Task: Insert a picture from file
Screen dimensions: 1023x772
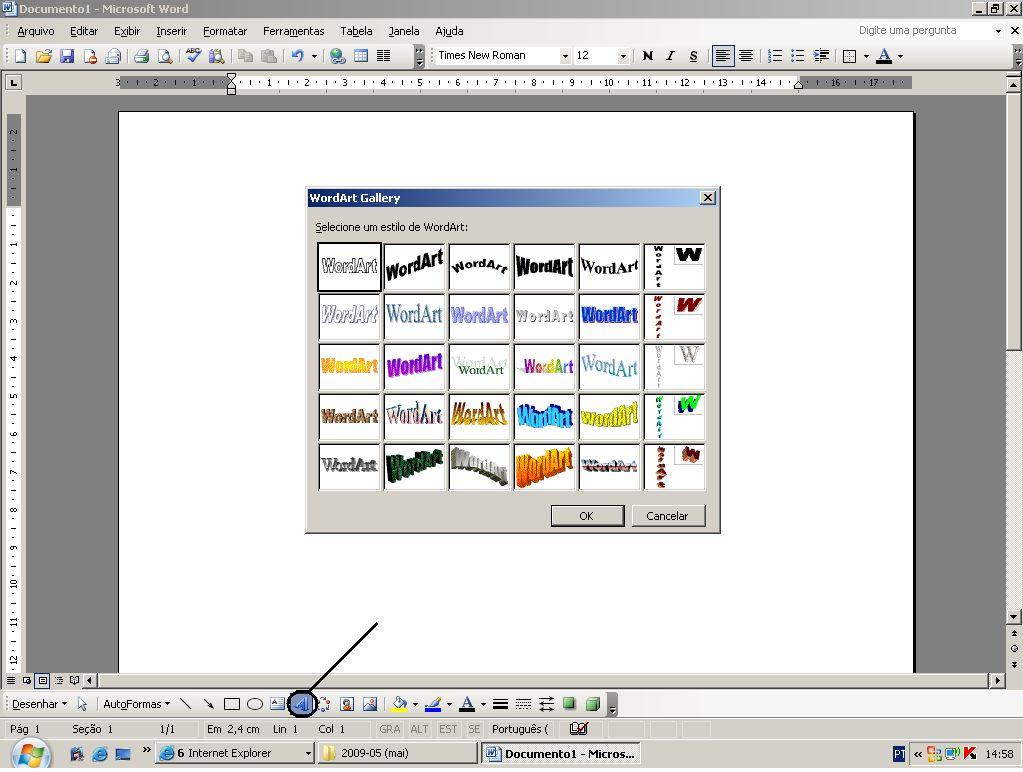Action: click(370, 704)
